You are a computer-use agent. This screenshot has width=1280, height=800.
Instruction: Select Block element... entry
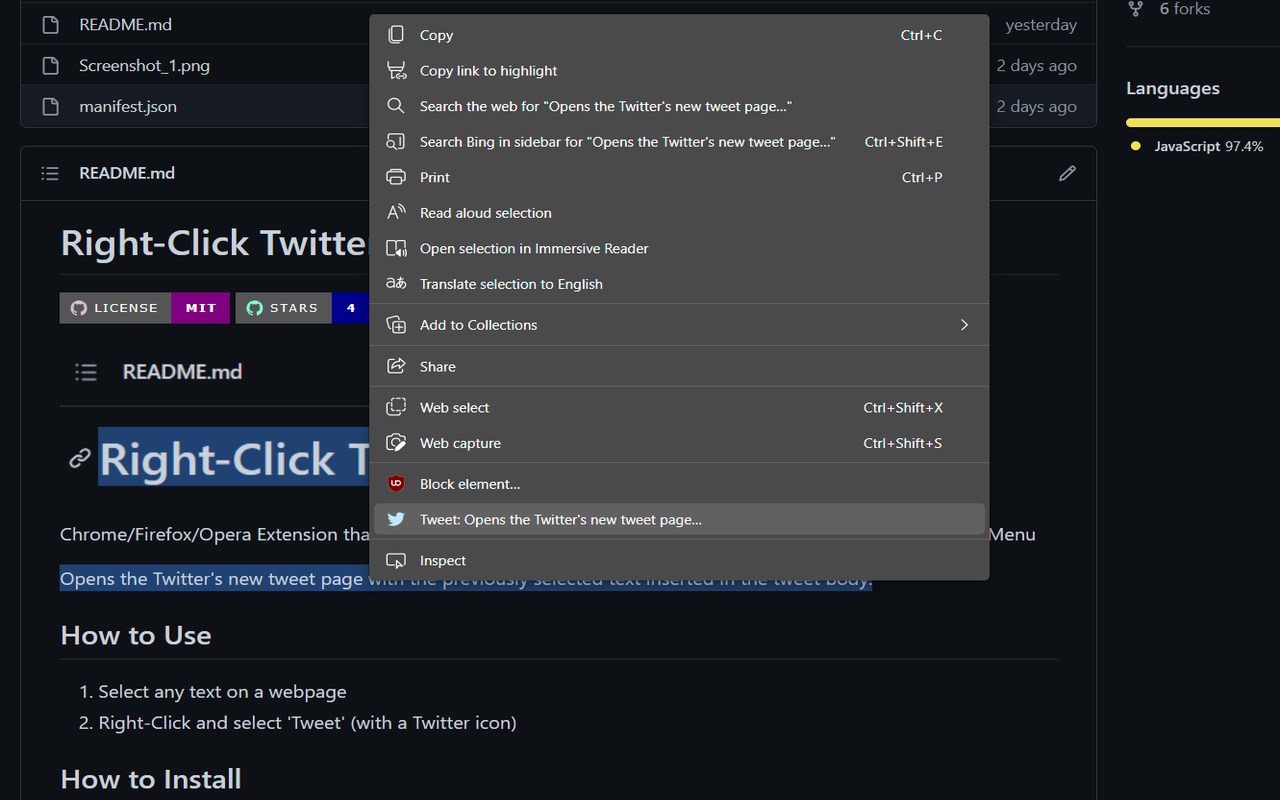679,484
